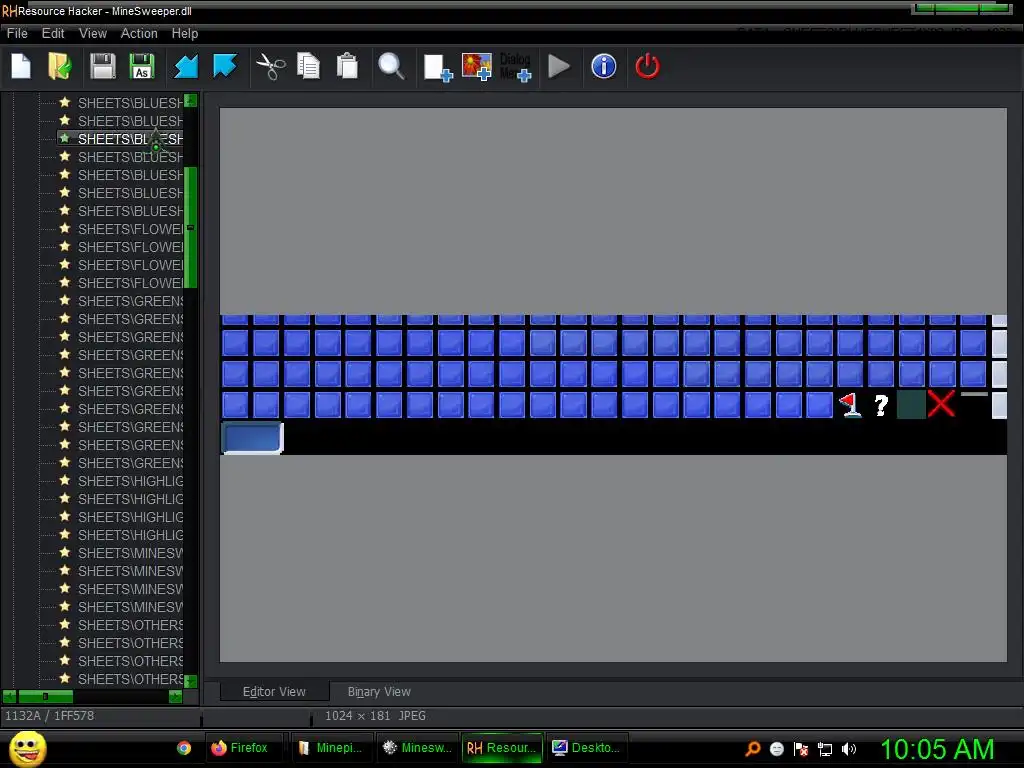
Task: Choose the Save As floppy icon
Action: point(142,66)
